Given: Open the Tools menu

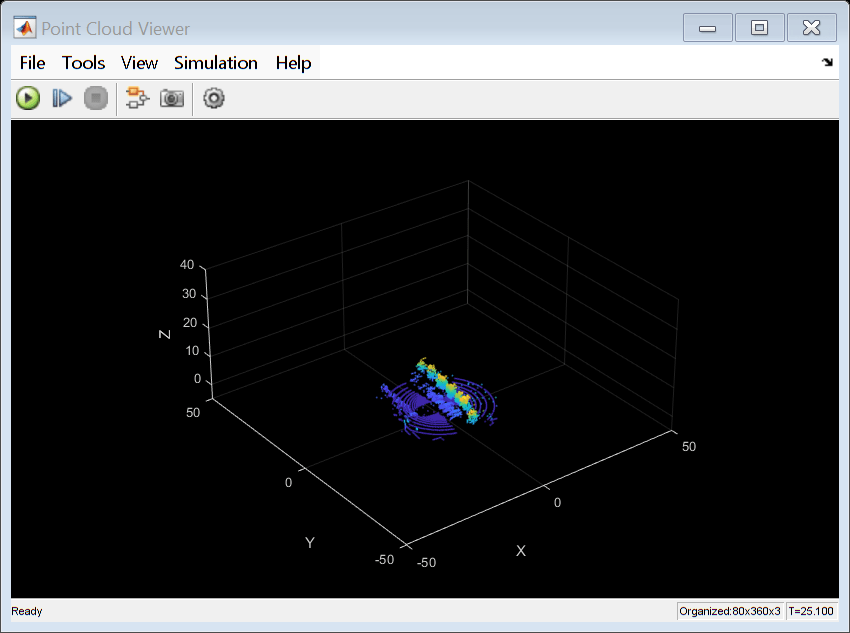Looking at the screenshot, I should [x=83, y=62].
